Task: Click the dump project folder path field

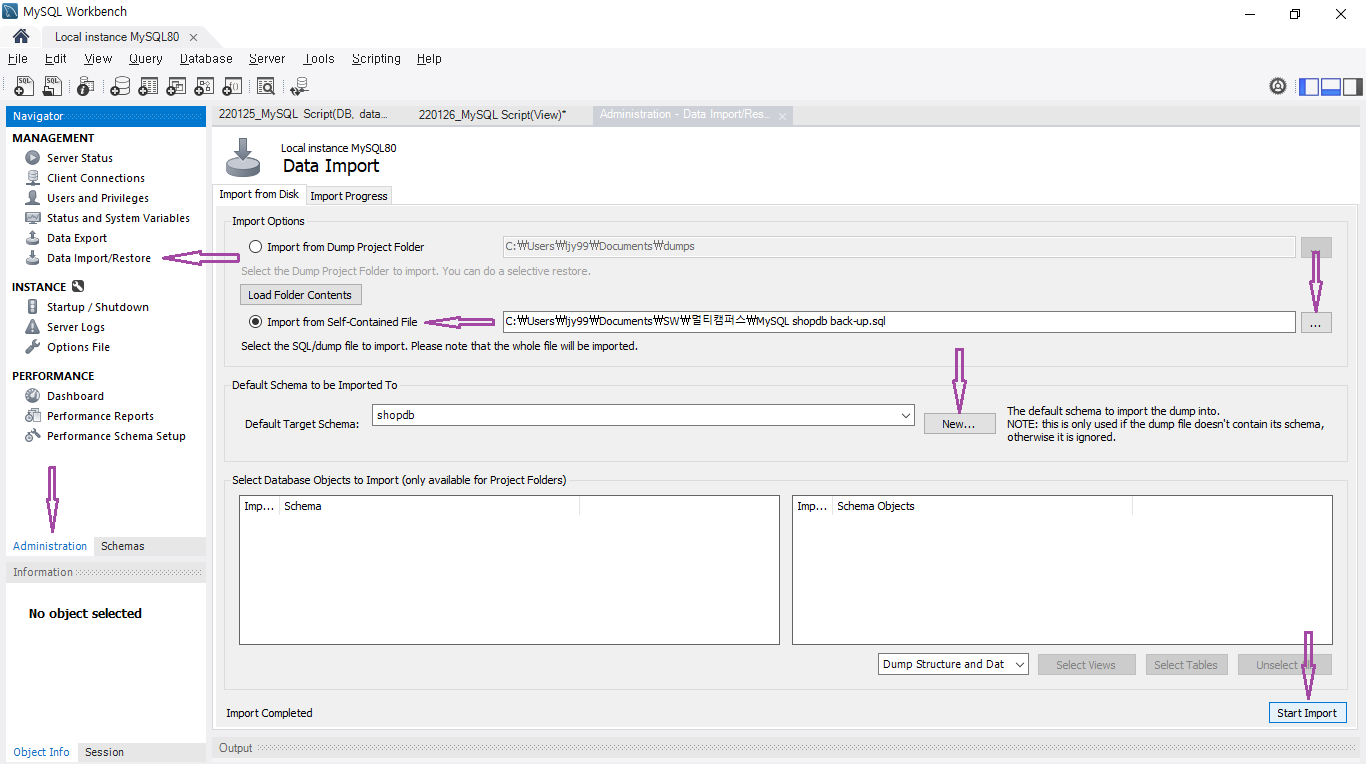Action: [899, 246]
